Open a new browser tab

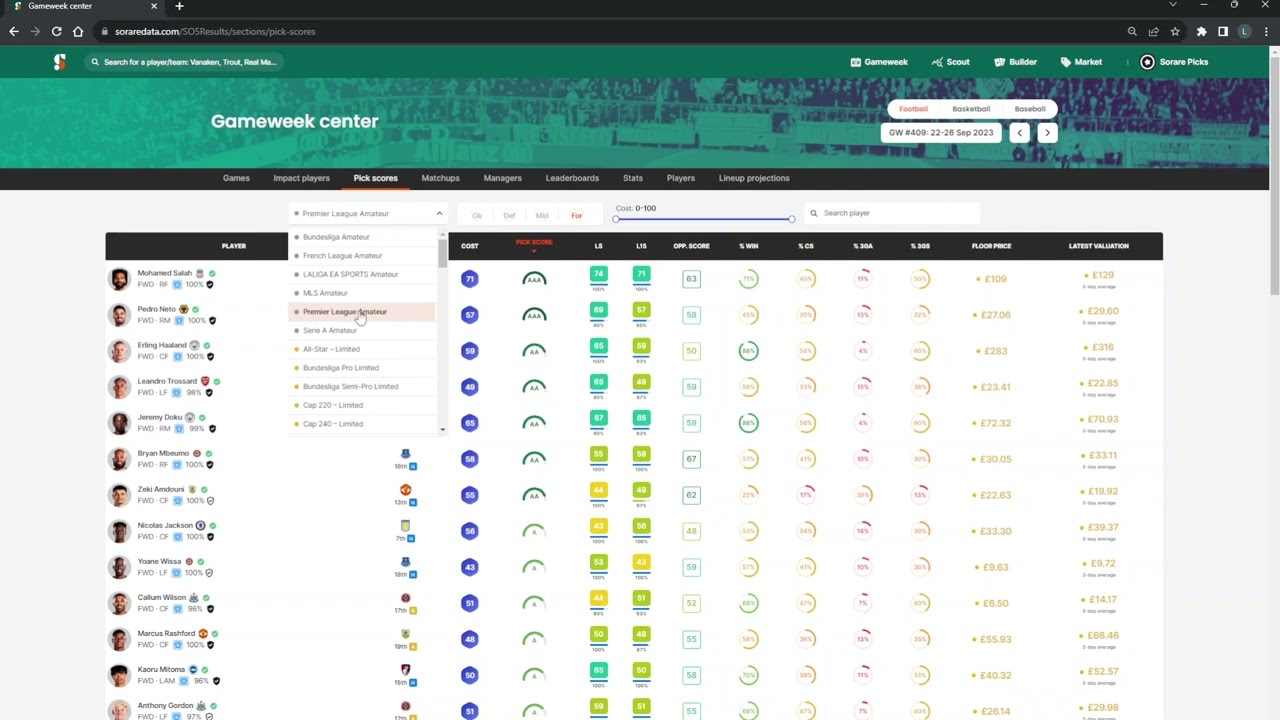[179, 6]
